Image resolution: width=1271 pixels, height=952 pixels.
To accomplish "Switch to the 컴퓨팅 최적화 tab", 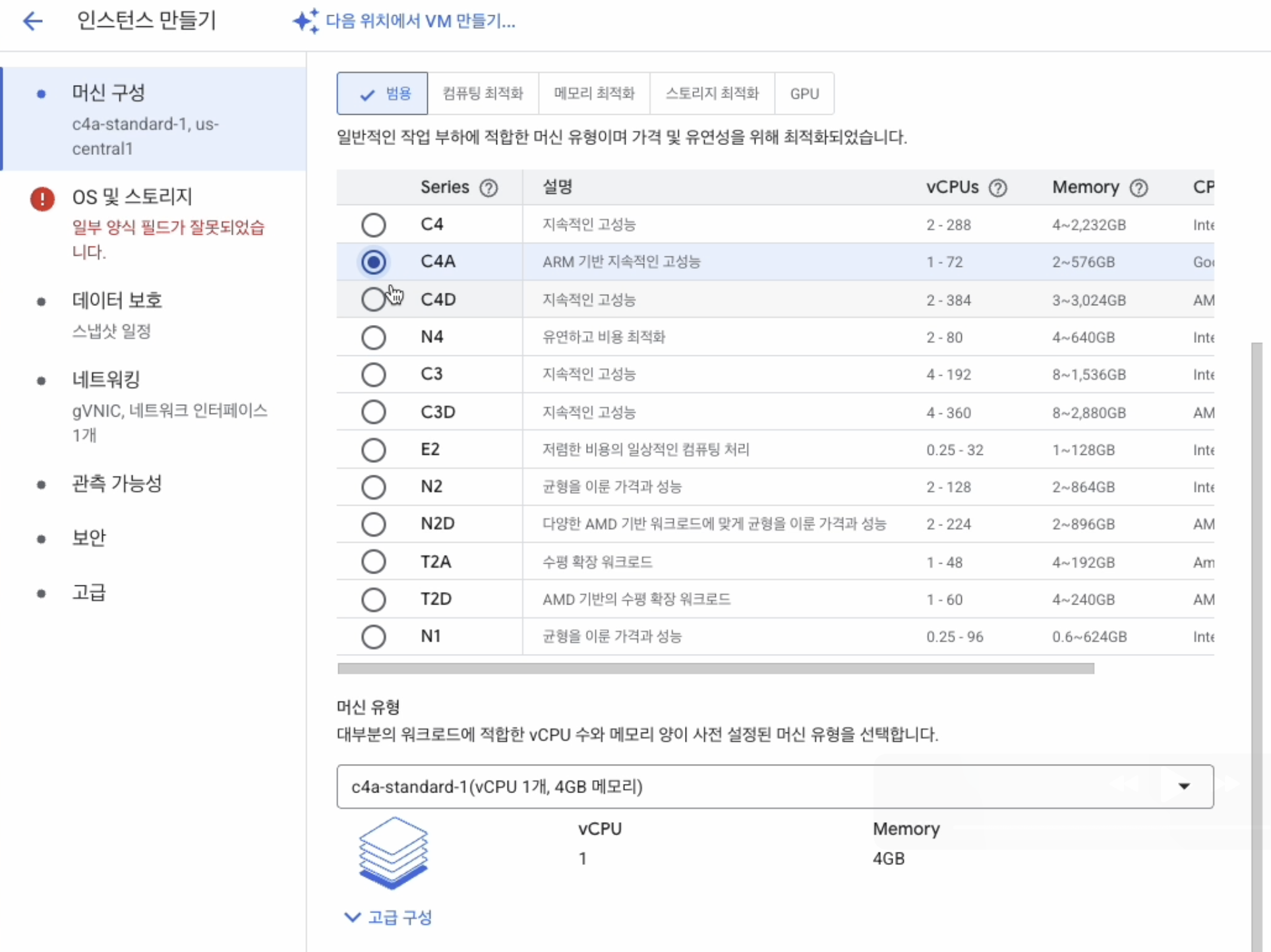I will 483,94.
